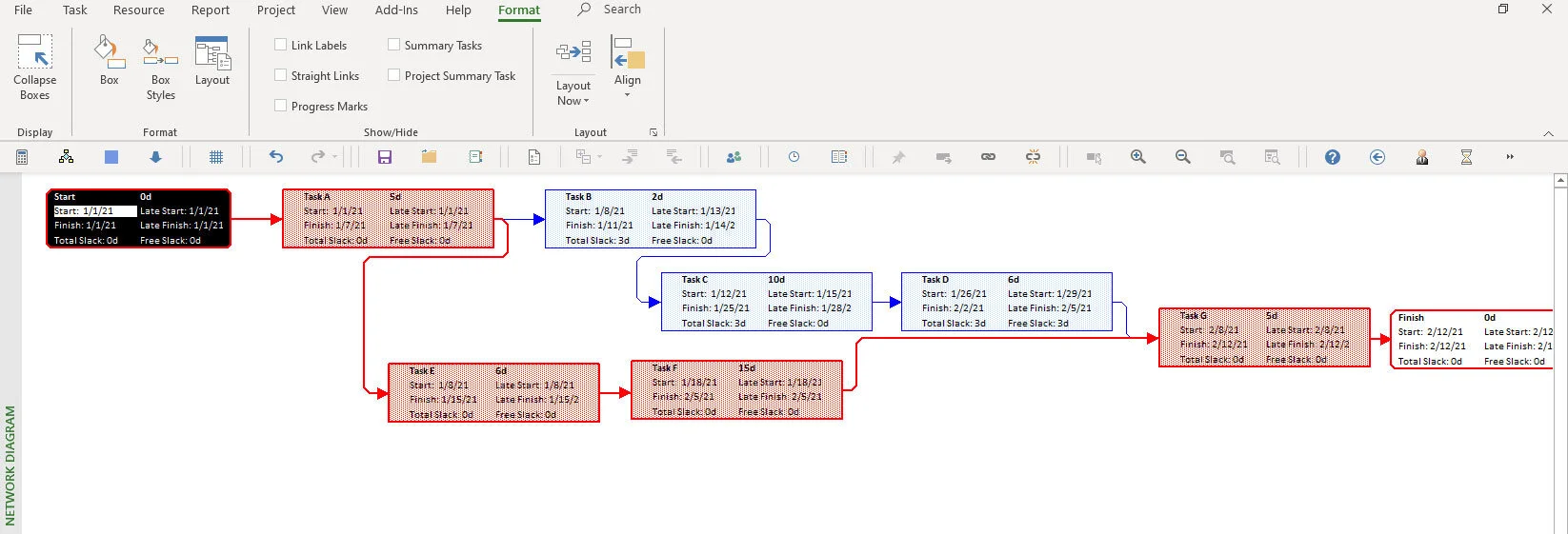
Task: Open the File menu
Action: [23, 10]
